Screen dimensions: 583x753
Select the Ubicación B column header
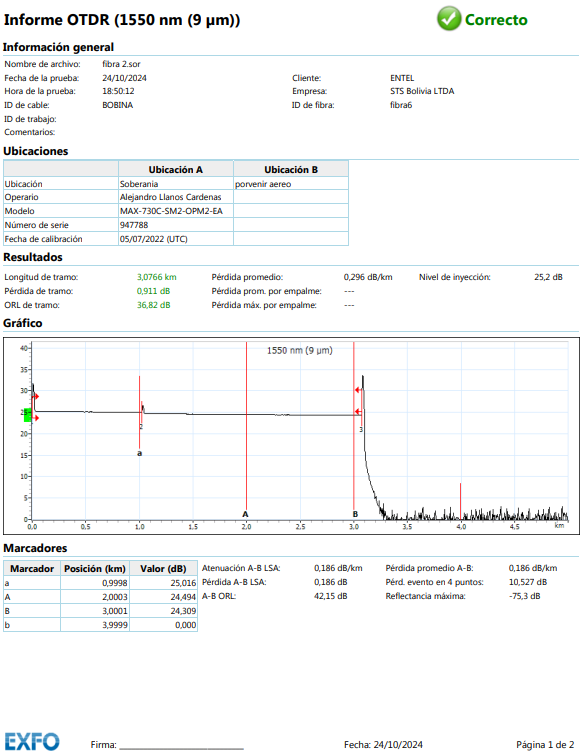291,170
